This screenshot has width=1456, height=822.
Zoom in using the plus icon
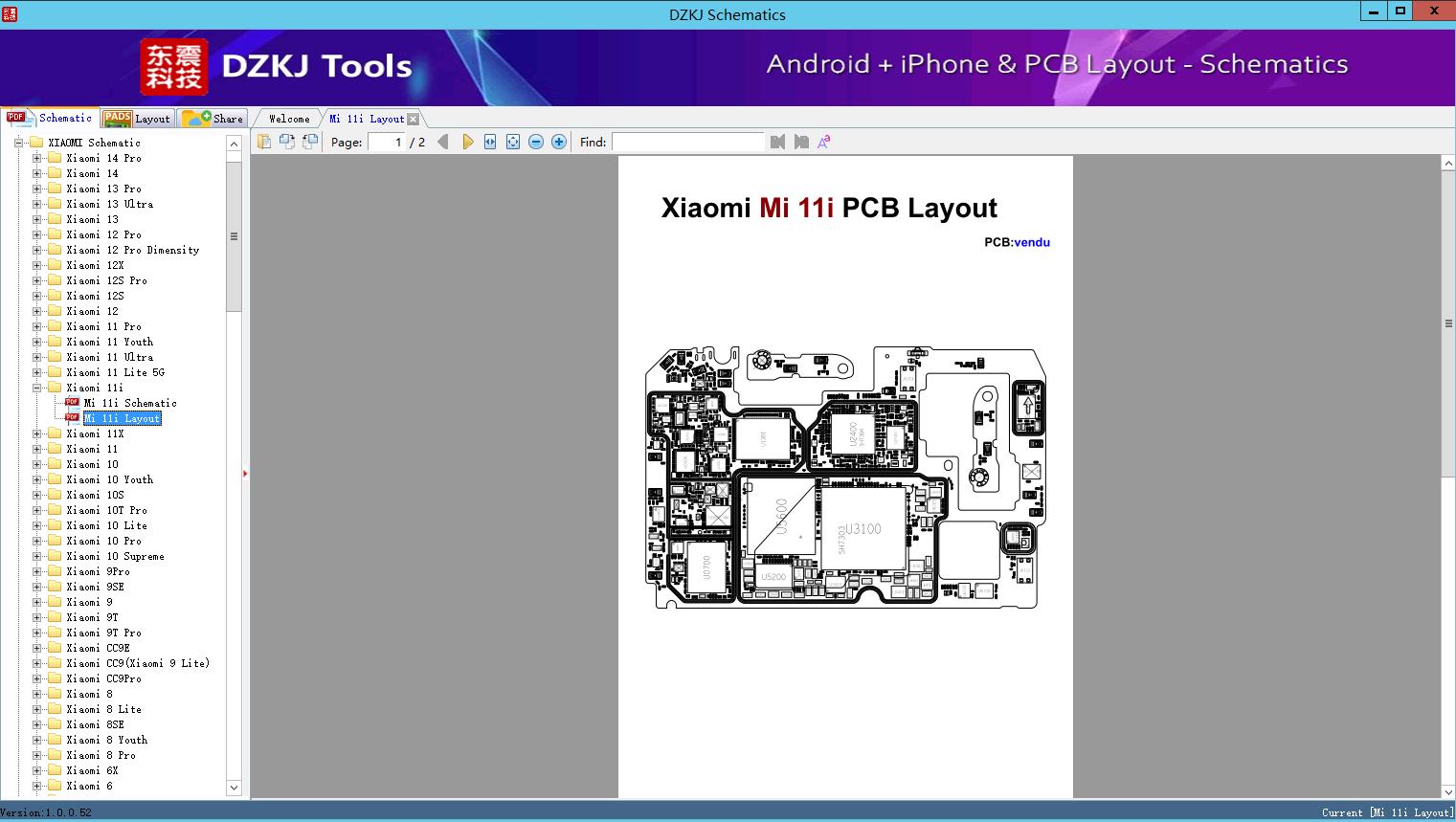click(x=558, y=142)
